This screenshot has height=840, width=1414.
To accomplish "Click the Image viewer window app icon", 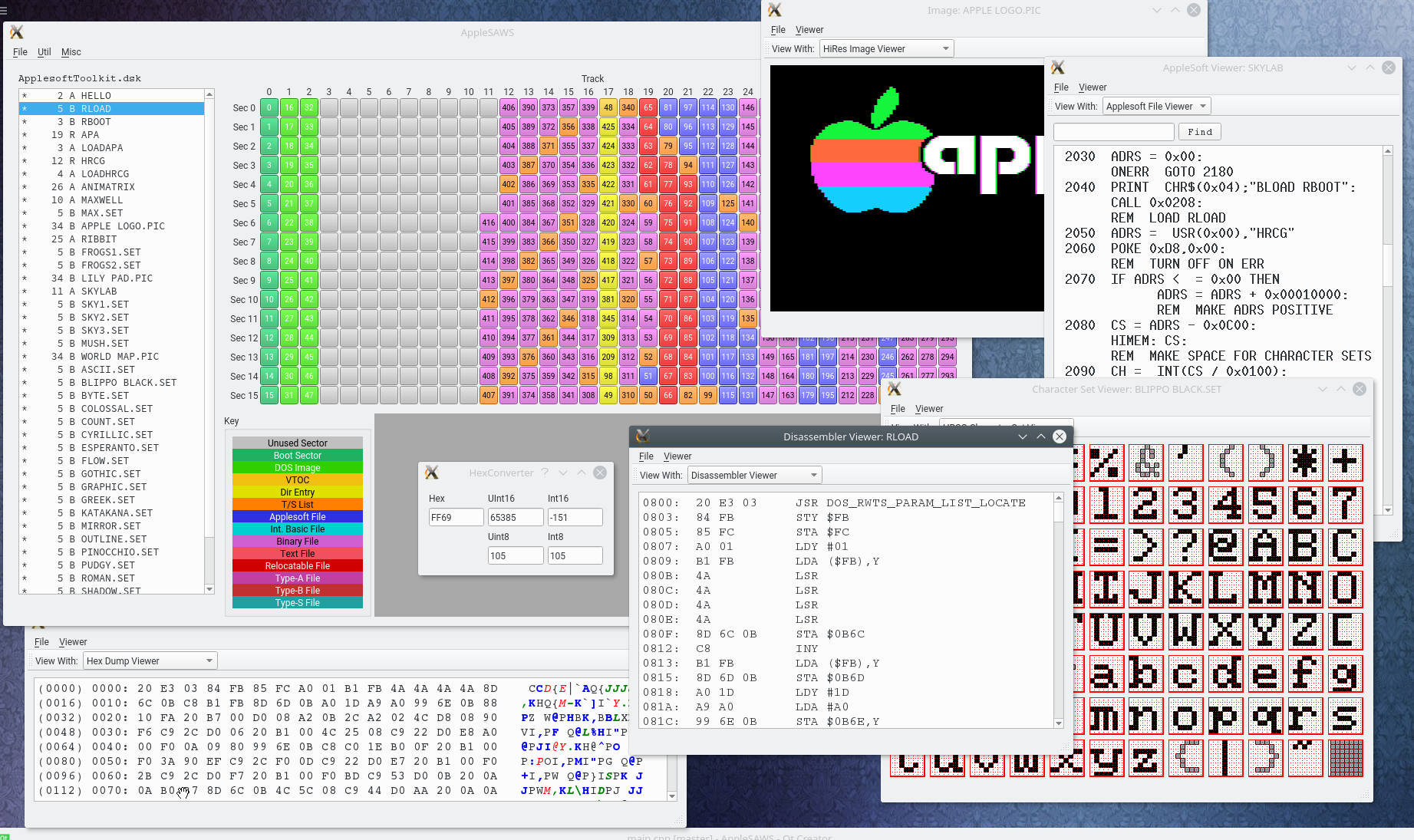I will 775,10.
